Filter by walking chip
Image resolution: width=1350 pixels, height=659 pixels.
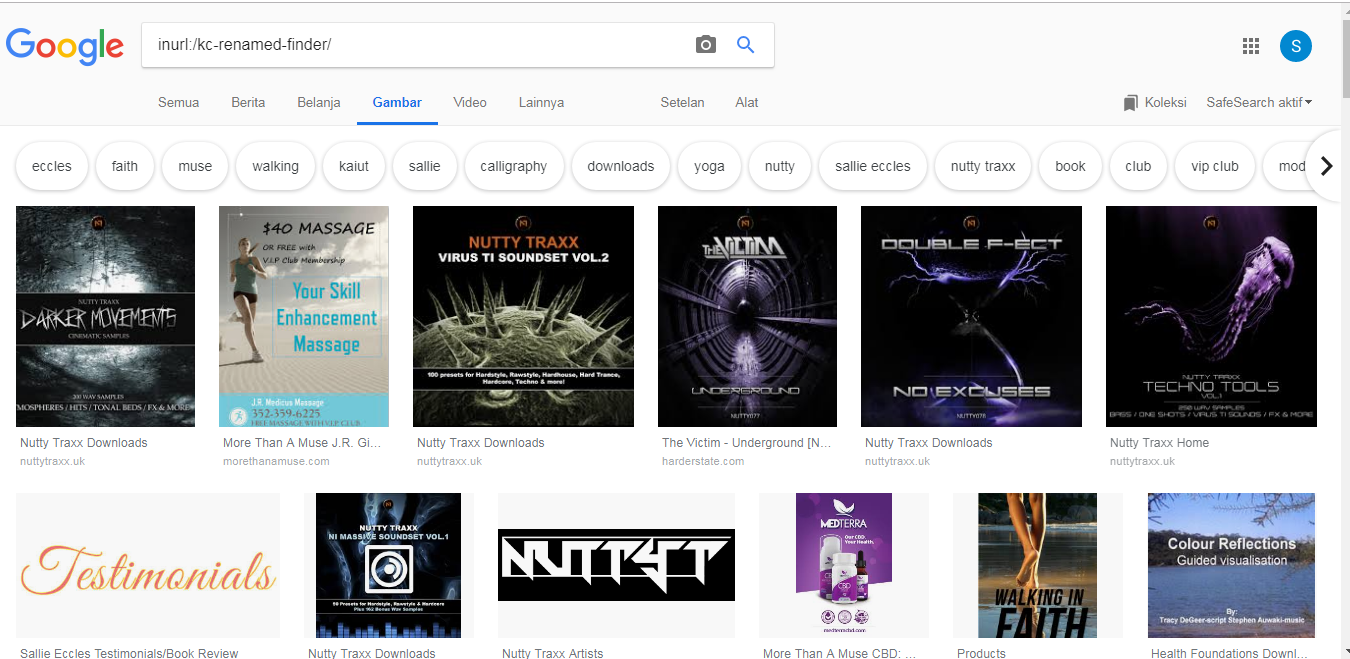[275, 166]
